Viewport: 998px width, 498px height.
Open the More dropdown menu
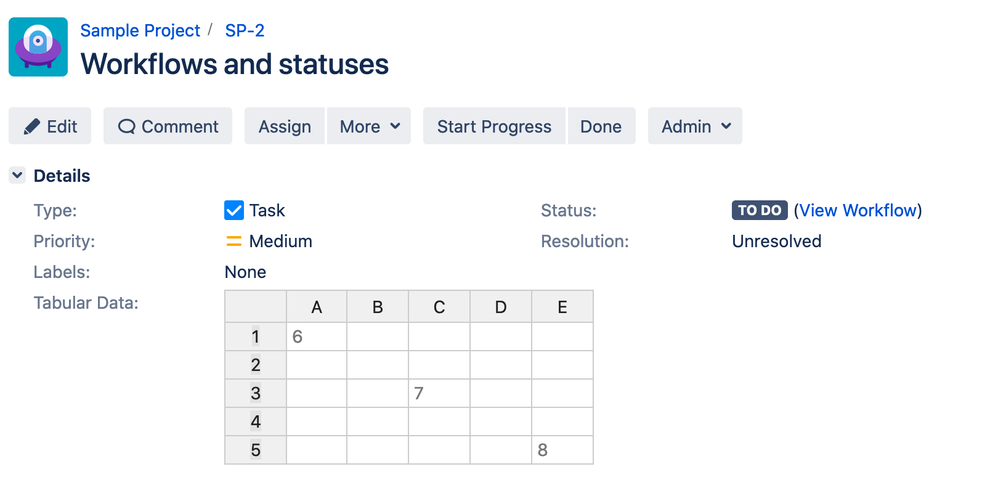[369, 127]
